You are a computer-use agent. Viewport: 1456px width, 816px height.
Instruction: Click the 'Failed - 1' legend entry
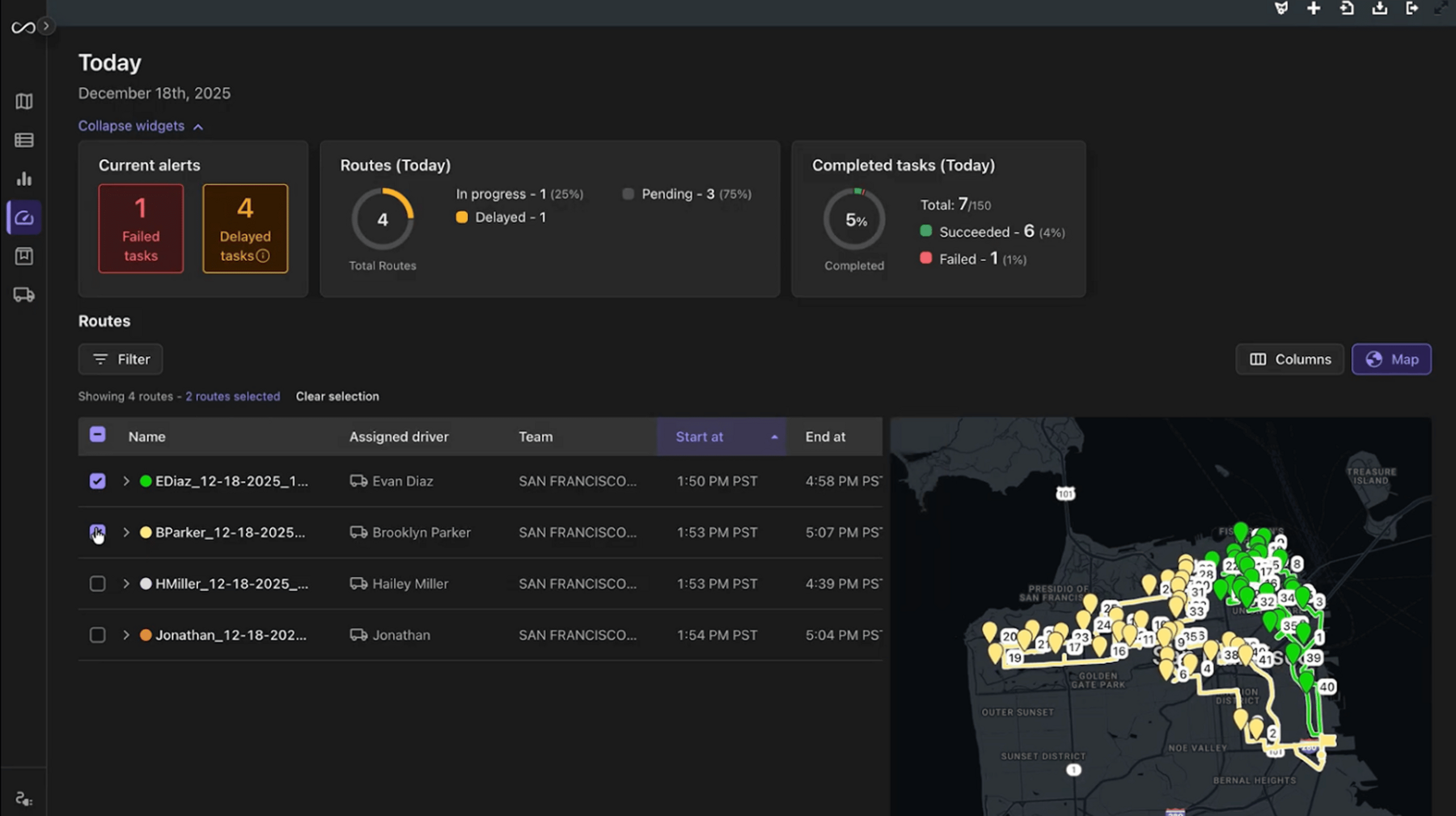click(973, 259)
